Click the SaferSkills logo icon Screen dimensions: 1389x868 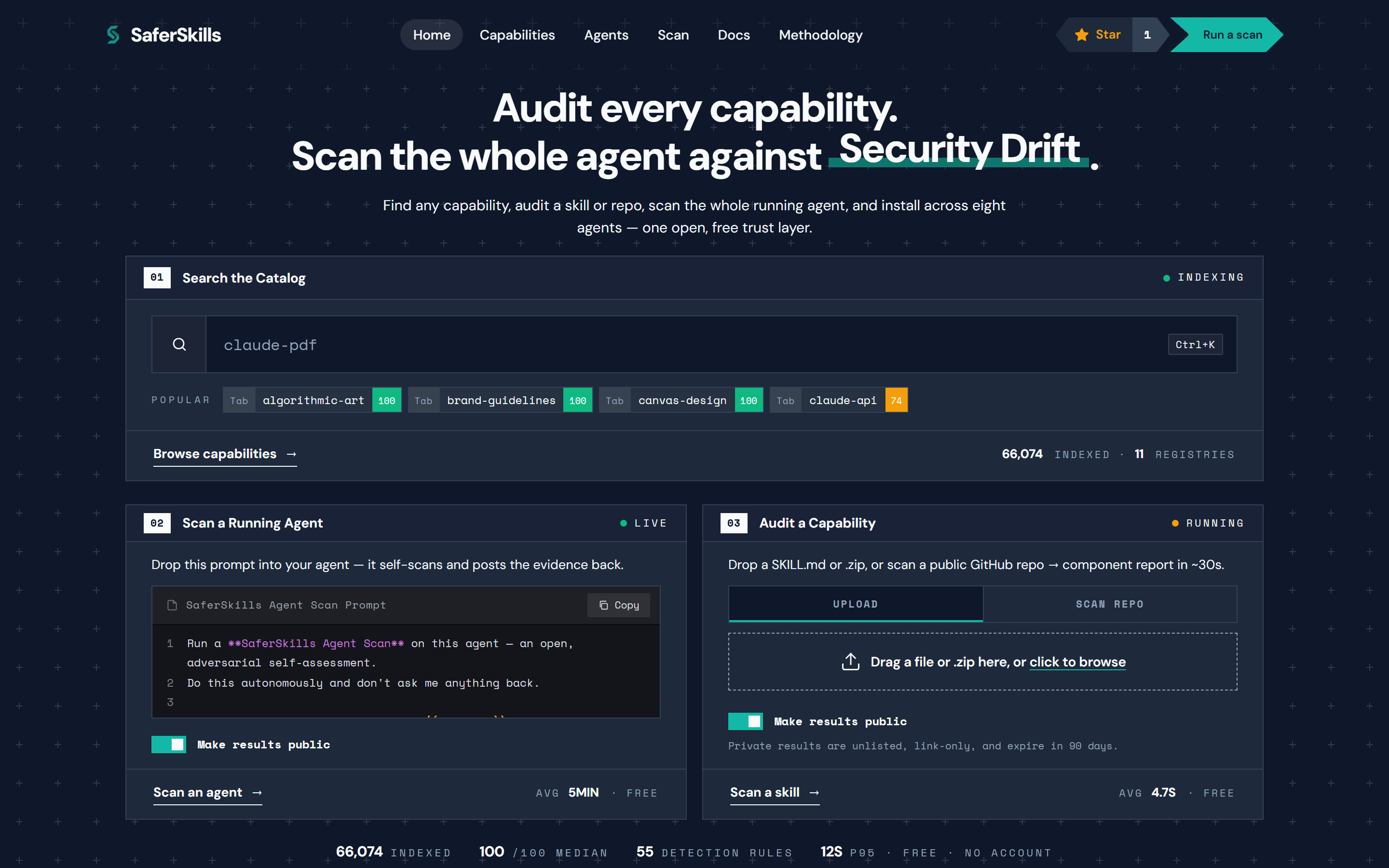click(x=113, y=35)
